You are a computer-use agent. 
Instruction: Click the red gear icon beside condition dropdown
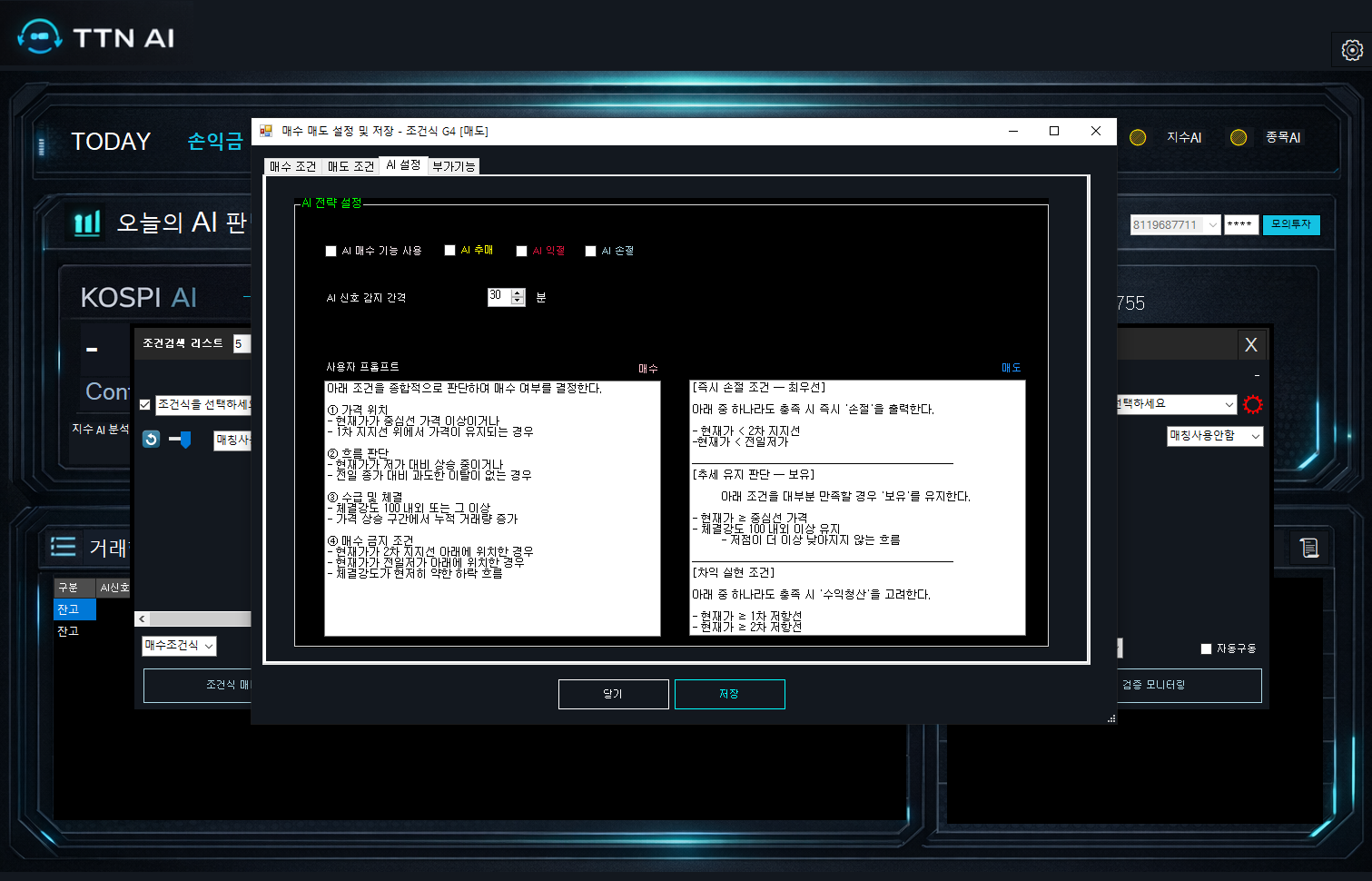click(1253, 404)
